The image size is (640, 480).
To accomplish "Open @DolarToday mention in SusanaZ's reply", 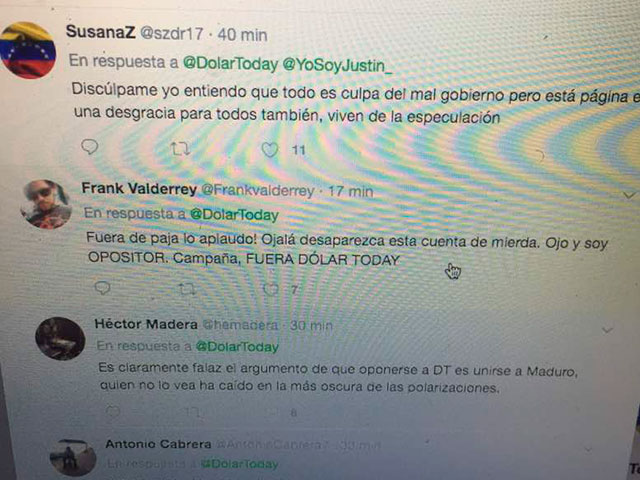I will (230, 64).
